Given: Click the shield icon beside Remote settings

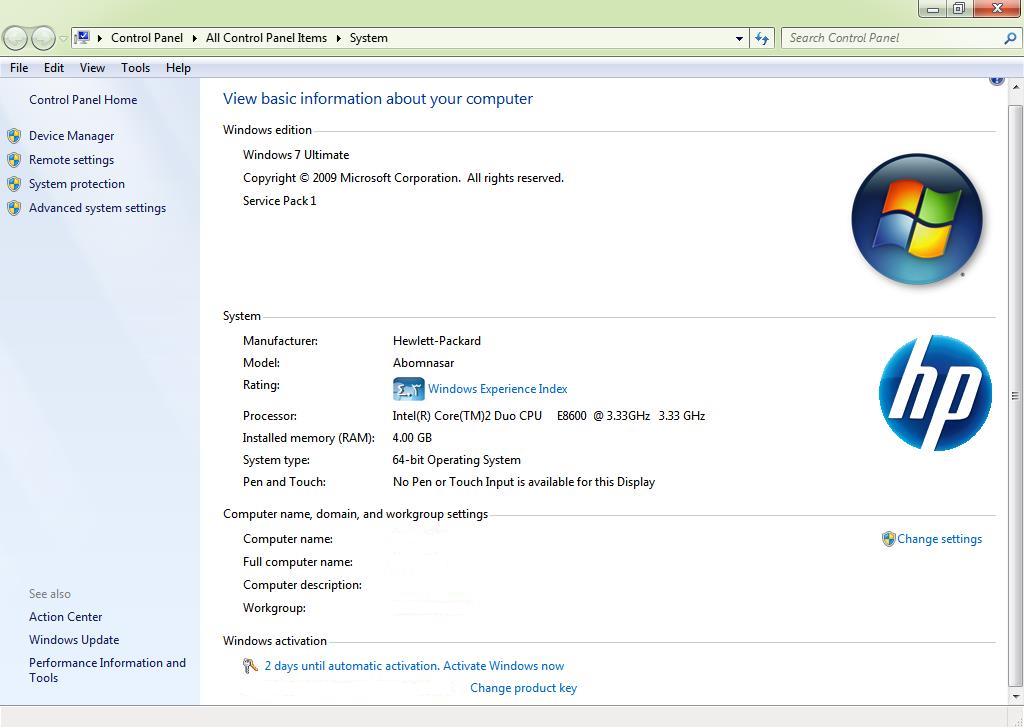Looking at the screenshot, I should (14, 160).
